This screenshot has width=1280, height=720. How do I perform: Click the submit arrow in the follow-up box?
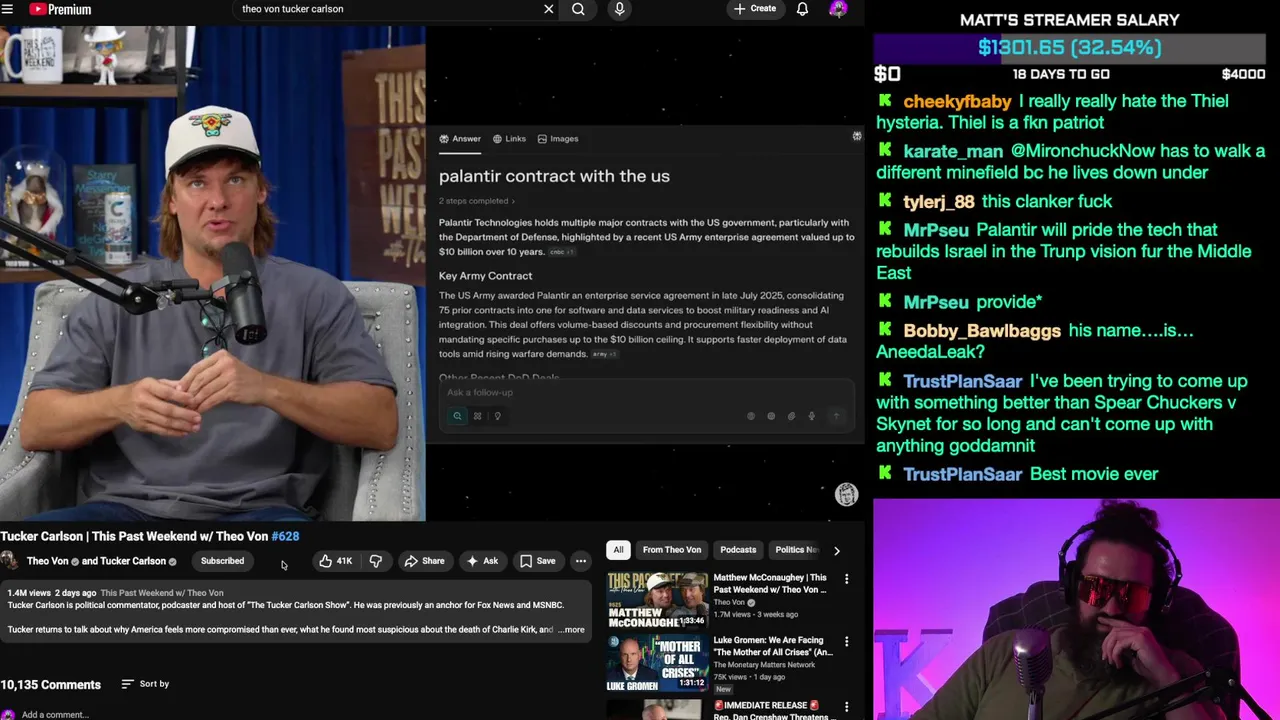pyautogui.click(x=837, y=416)
